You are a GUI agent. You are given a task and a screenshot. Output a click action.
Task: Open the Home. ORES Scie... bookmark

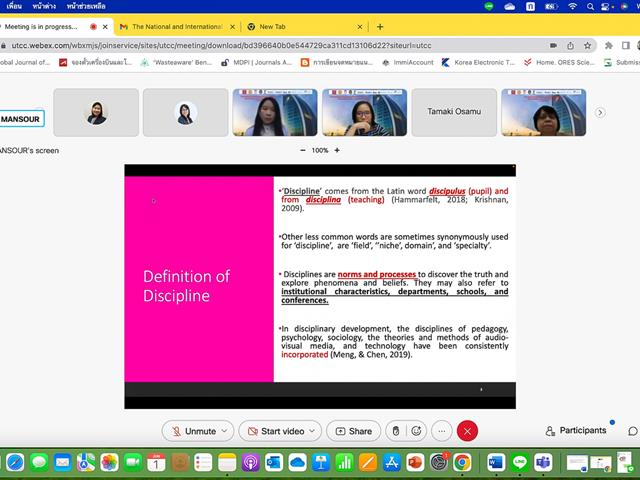point(559,62)
